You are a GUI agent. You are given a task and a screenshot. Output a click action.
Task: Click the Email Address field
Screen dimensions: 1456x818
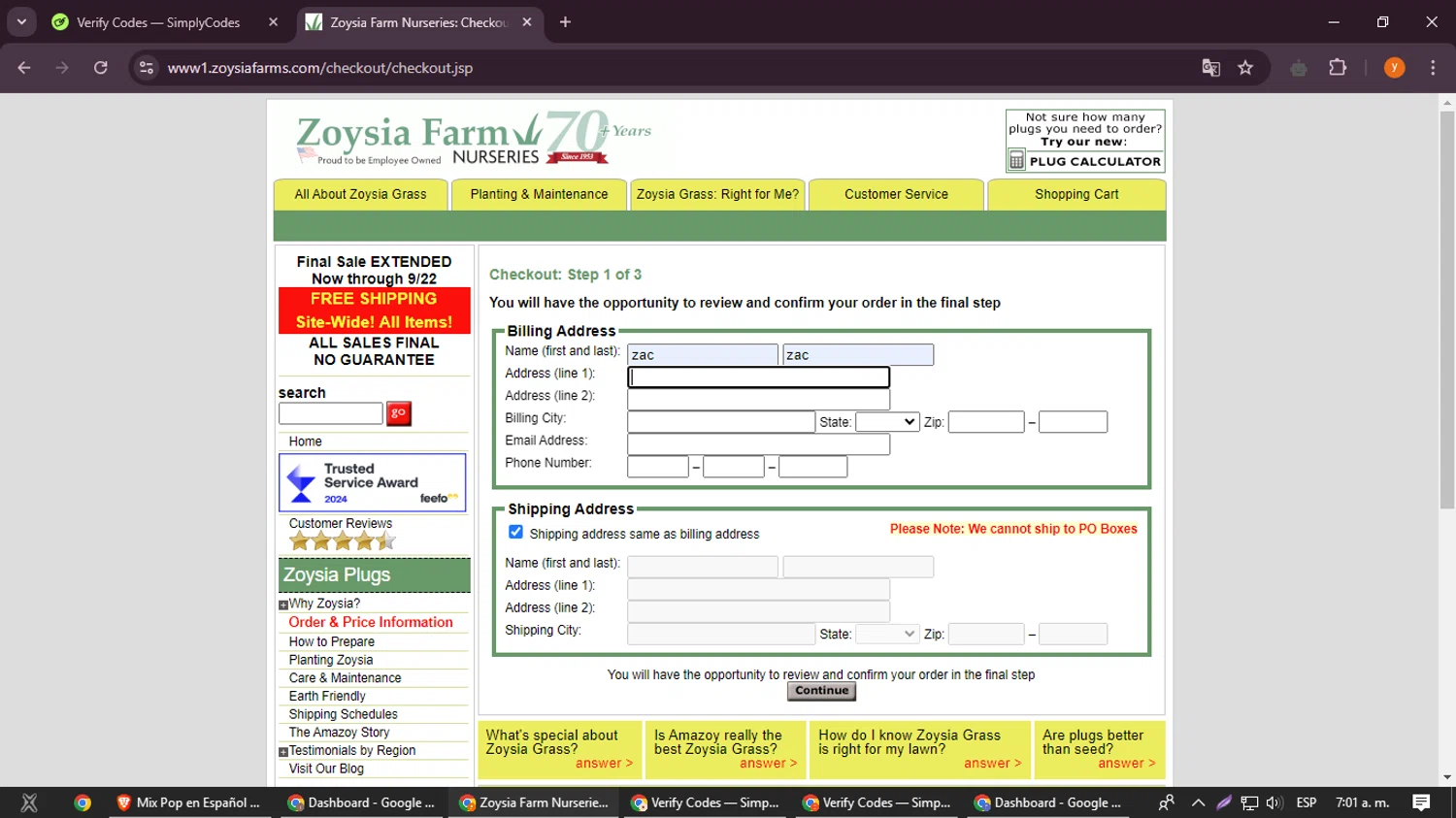(x=759, y=444)
